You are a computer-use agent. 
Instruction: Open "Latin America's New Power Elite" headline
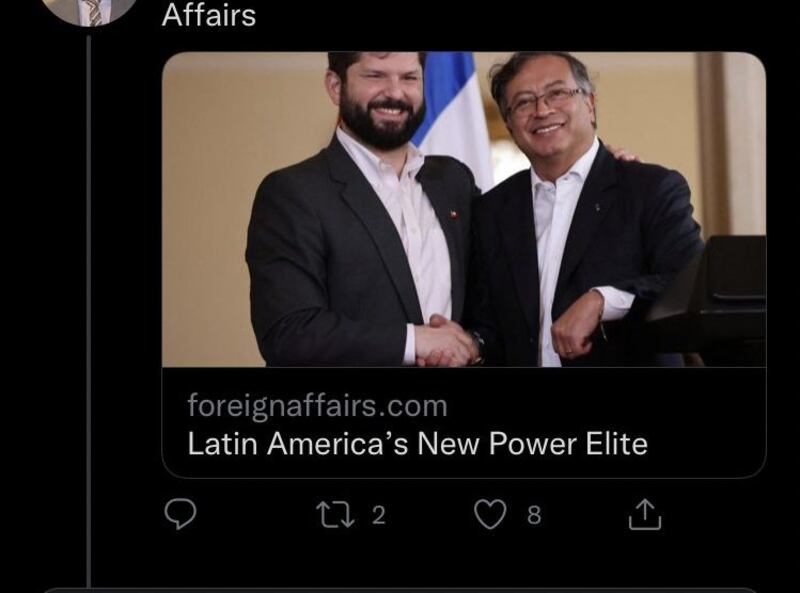pyautogui.click(x=417, y=443)
